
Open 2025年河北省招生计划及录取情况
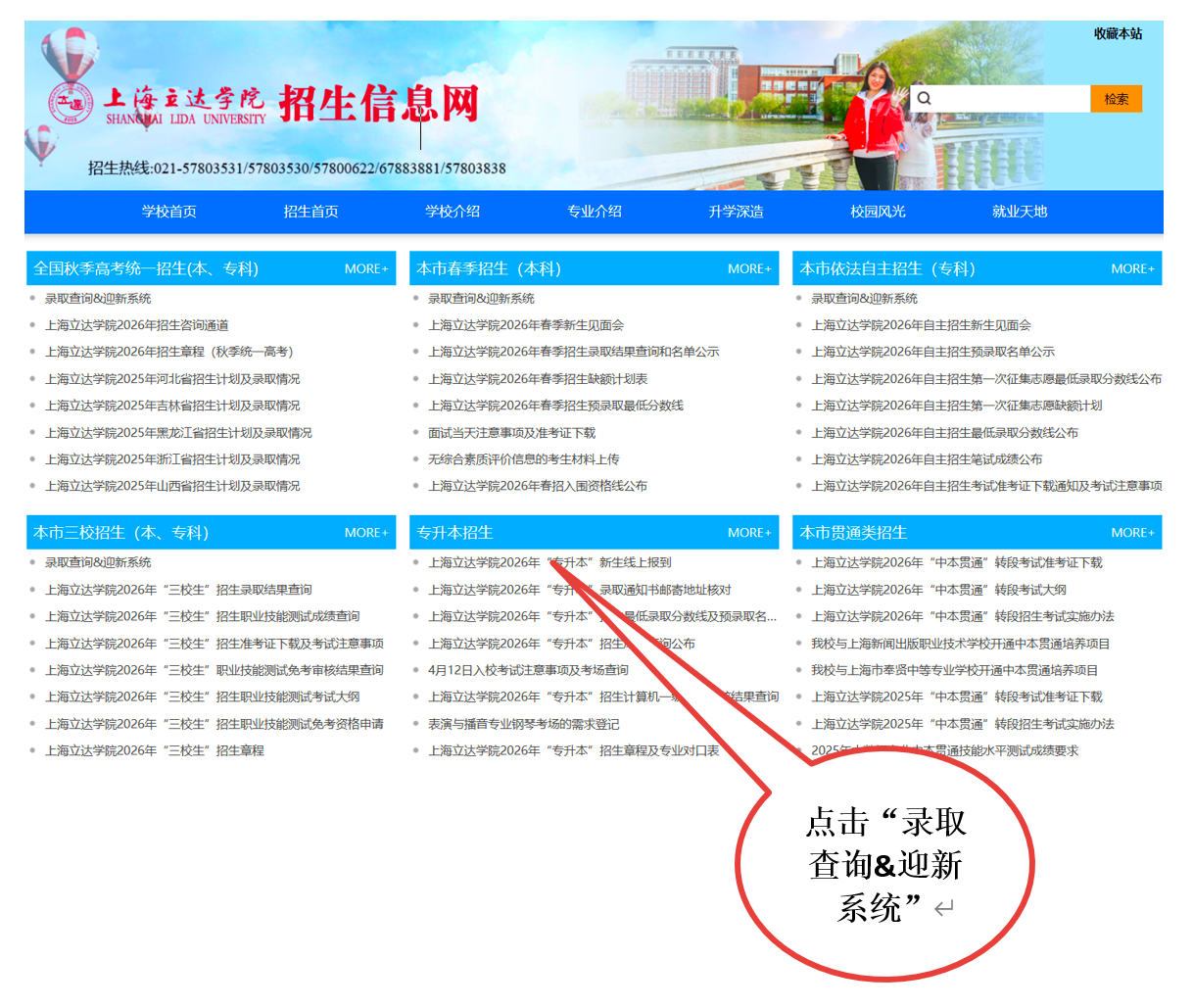[x=172, y=379]
